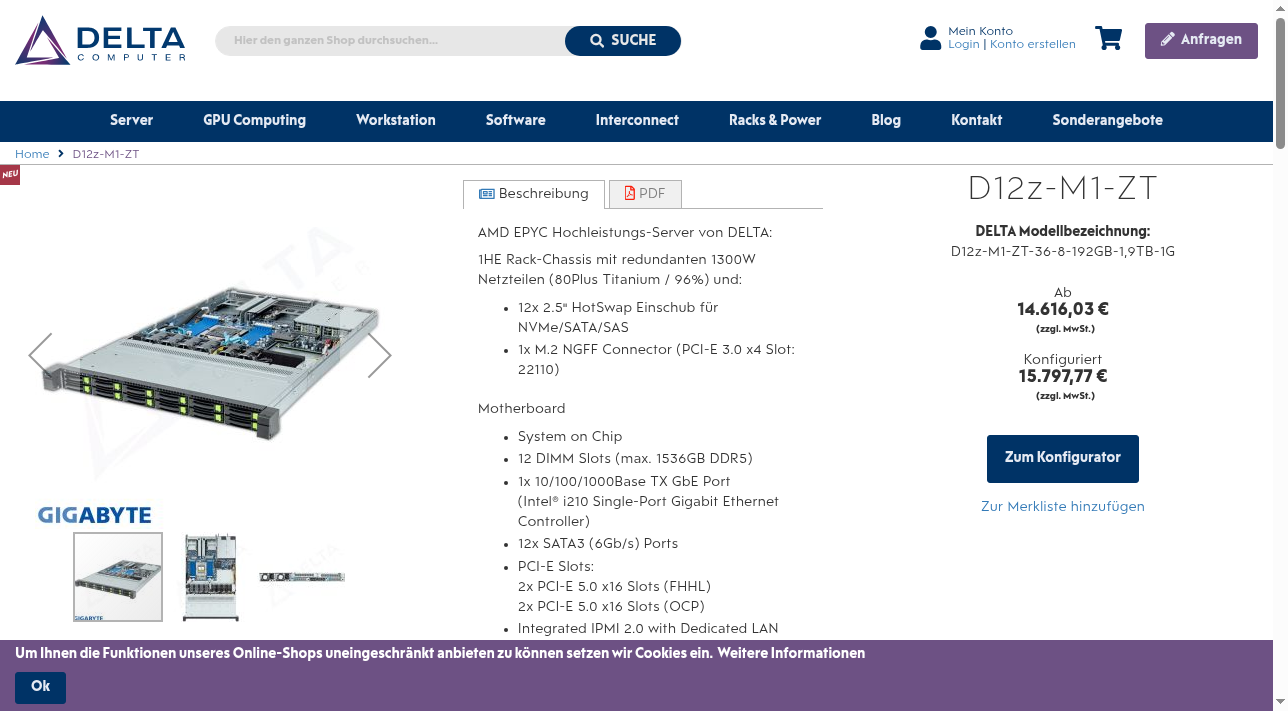This screenshot has height=711, width=1288.
Task: Click 'Integrated IPMI 2.0 with Dedicated LAN' text
Action: tap(648, 629)
